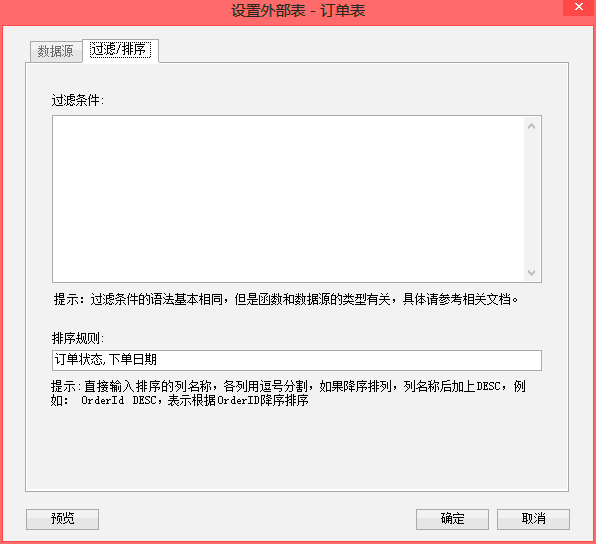This screenshot has width=596, height=544.
Task: Confirm settings with the 确定 button
Action: [x=452, y=519]
